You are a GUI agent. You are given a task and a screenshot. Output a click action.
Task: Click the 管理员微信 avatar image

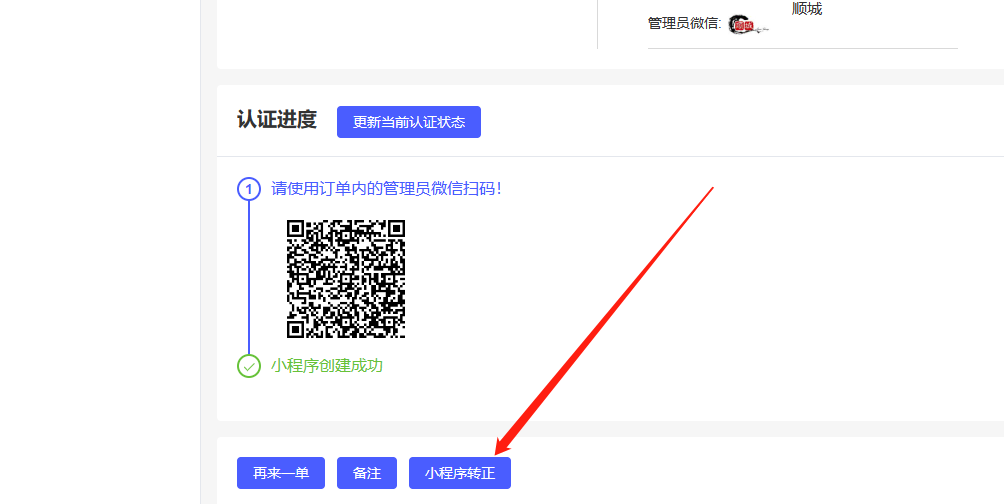747,24
